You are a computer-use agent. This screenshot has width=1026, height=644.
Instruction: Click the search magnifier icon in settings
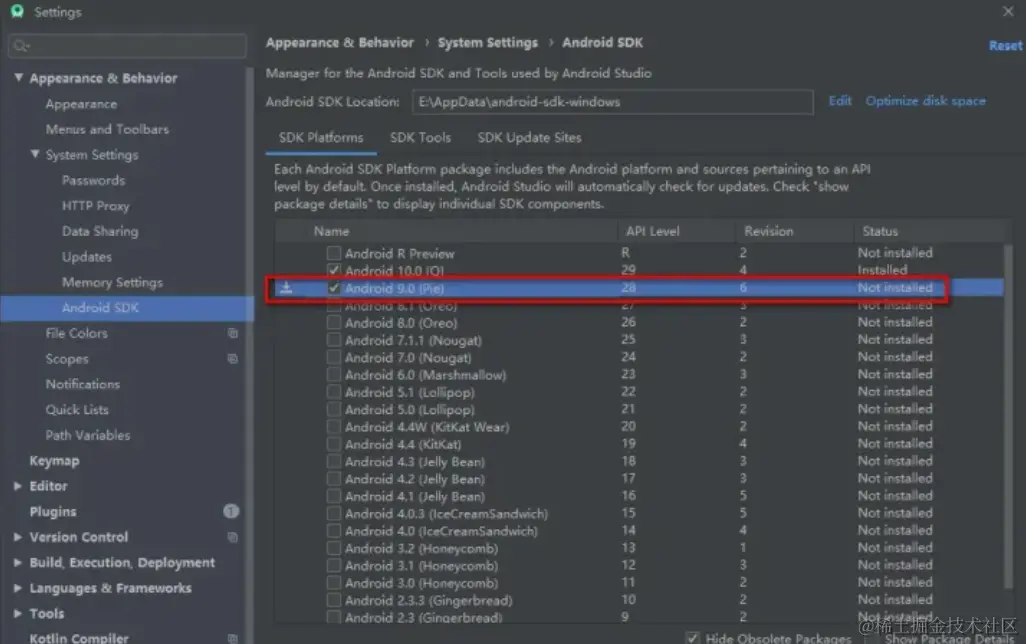(x=21, y=46)
